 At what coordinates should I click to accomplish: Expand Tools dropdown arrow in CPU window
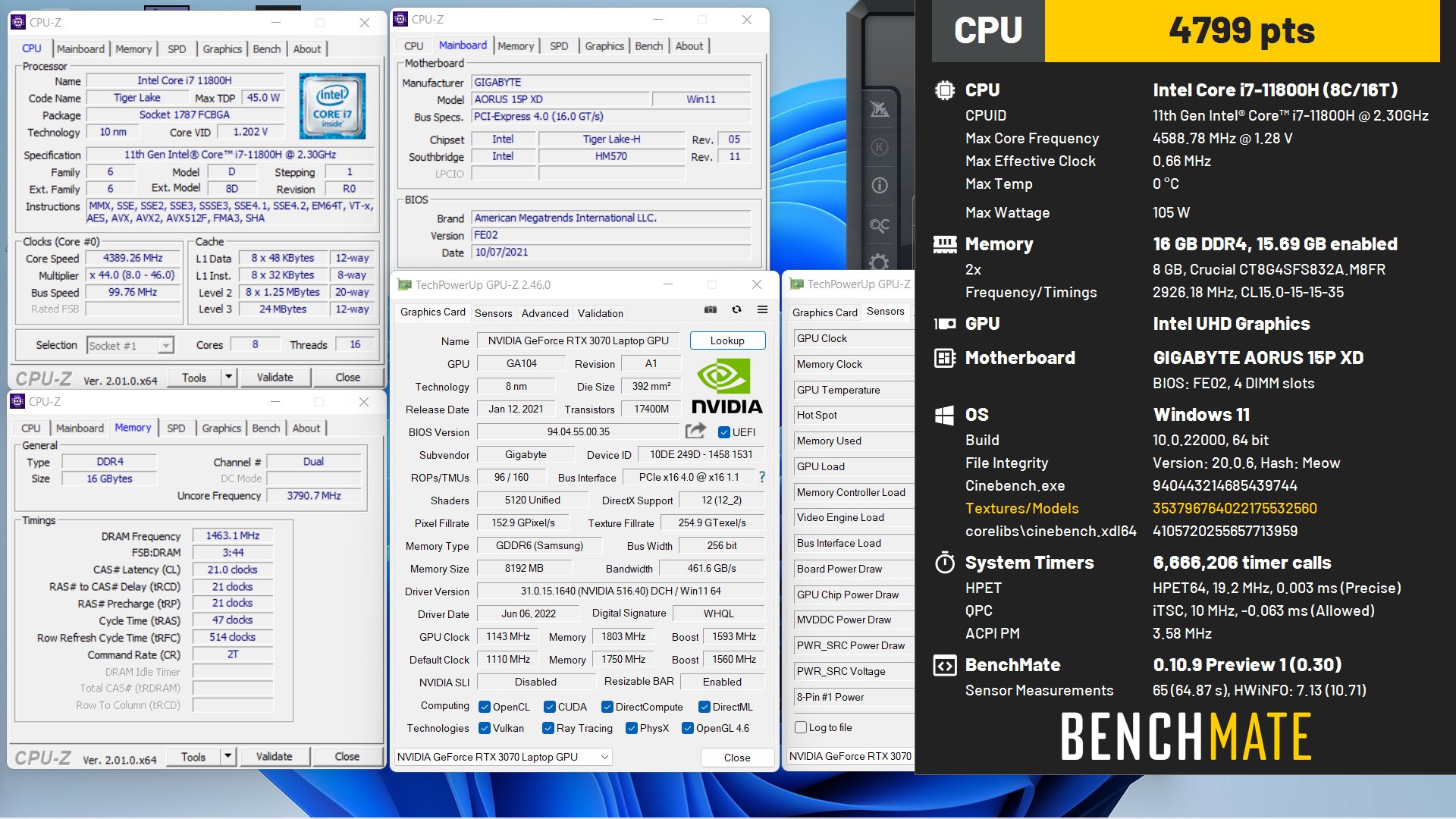coord(228,377)
